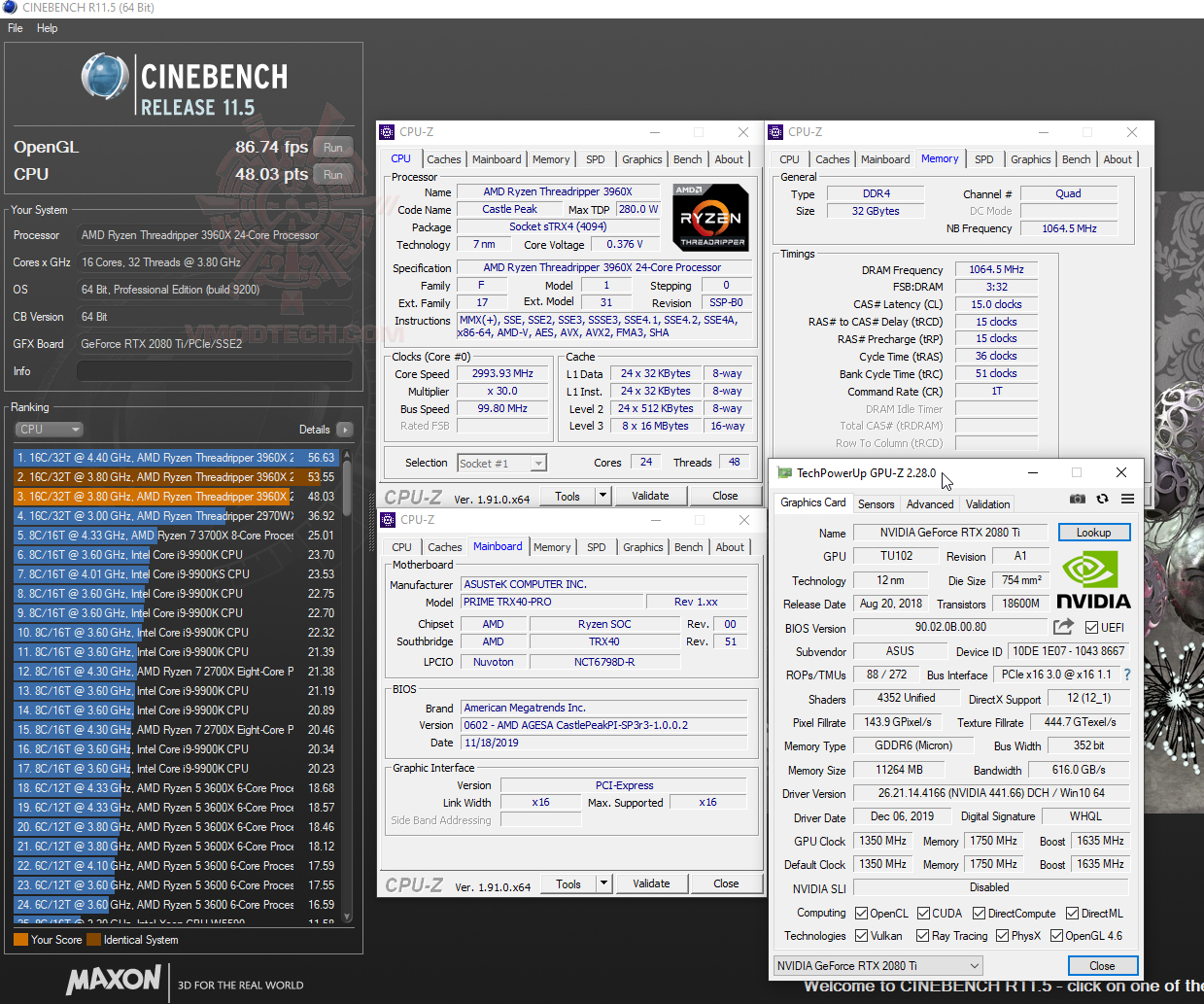This screenshot has width=1204, height=1004.
Task: Run the CPU benchmark
Action: coord(333,175)
